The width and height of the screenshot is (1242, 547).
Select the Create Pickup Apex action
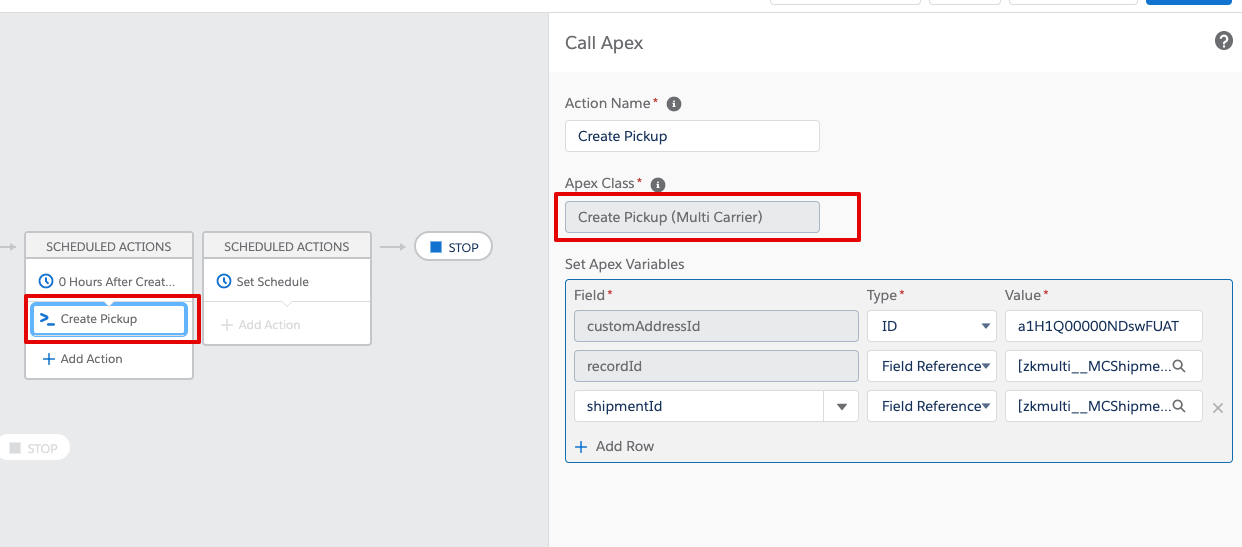pyautogui.click(x=109, y=319)
